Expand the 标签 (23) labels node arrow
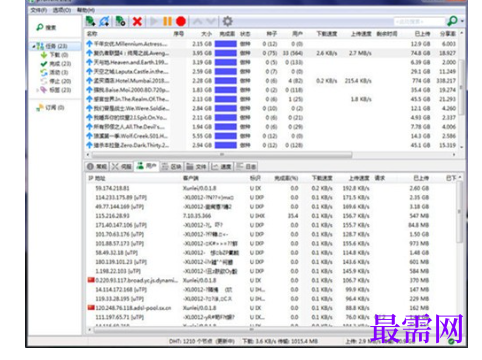This screenshot has width=482, height=360. click(37, 90)
